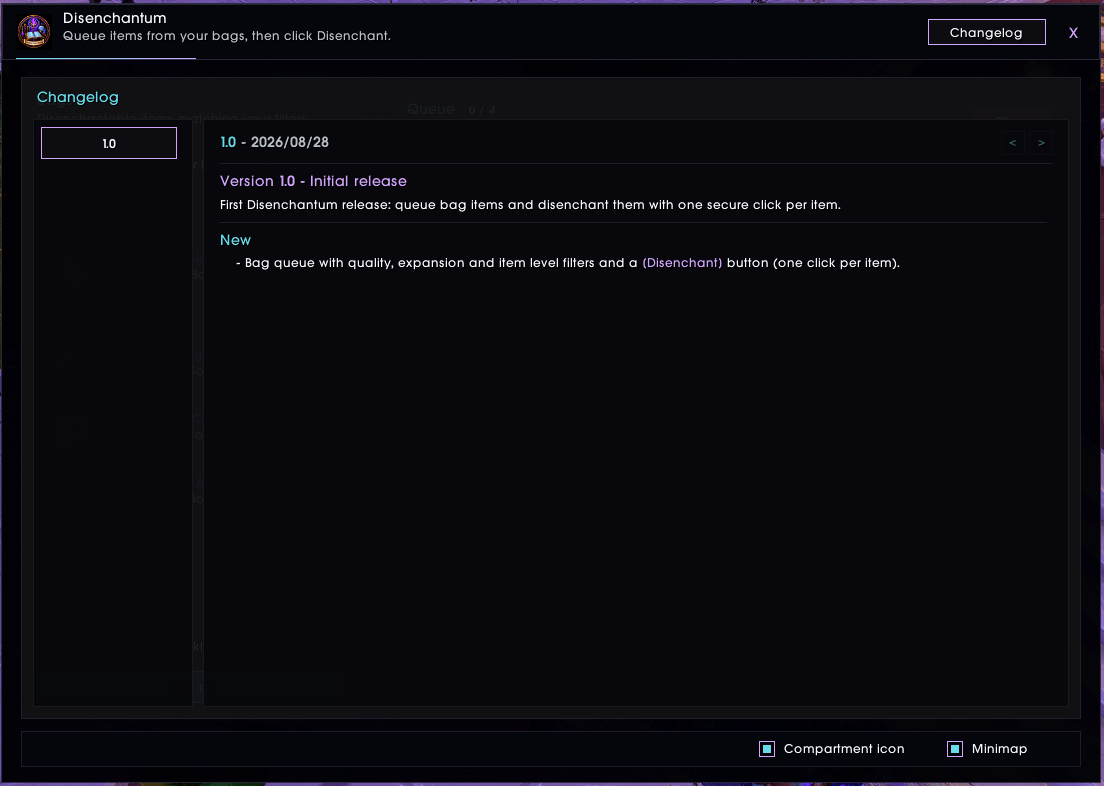Click the Disenchantum addon logo icon
The width and height of the screenshot is (1104, 786).
click(x=34, y=32)
